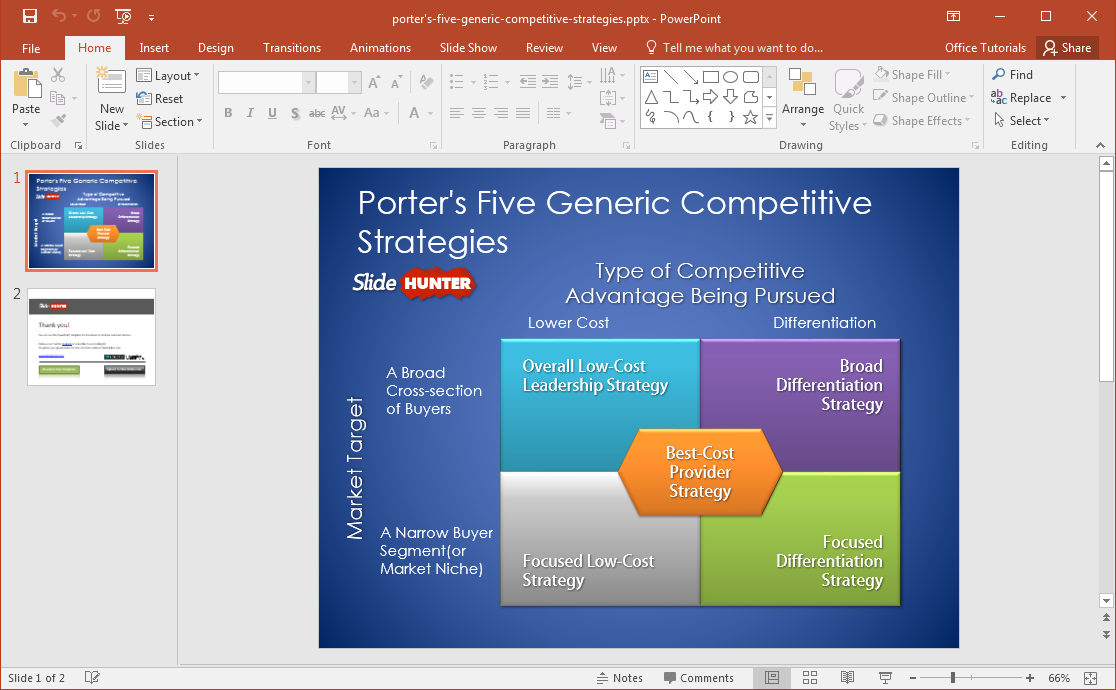Click the Start From Beginning slideshow icon
The width and height of the screenshot is (1116, 690).
[x=123, y=17]
